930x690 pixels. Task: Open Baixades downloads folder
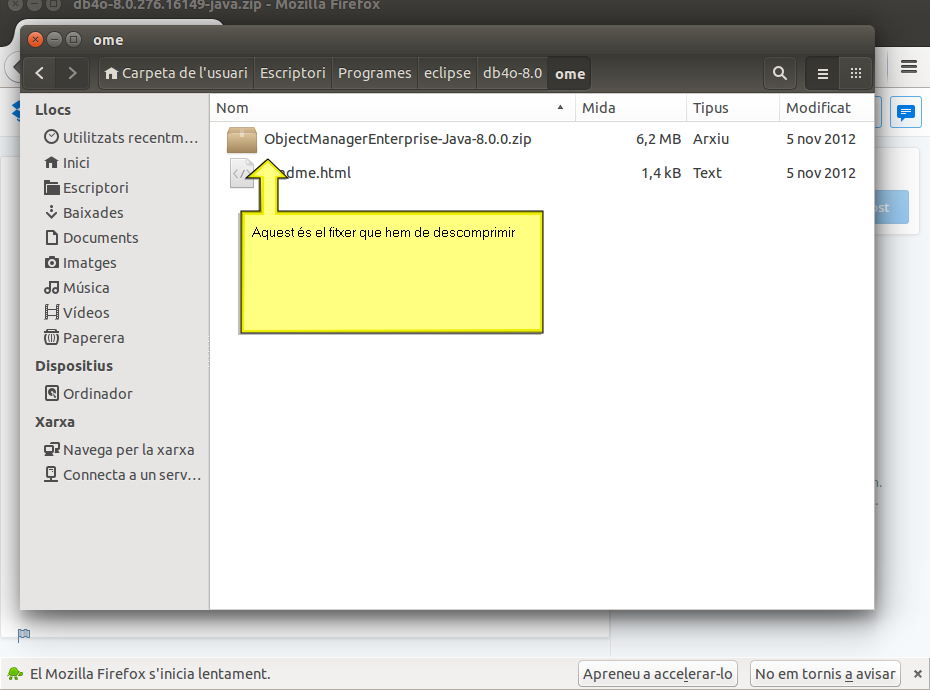click(x=84, y=212)
